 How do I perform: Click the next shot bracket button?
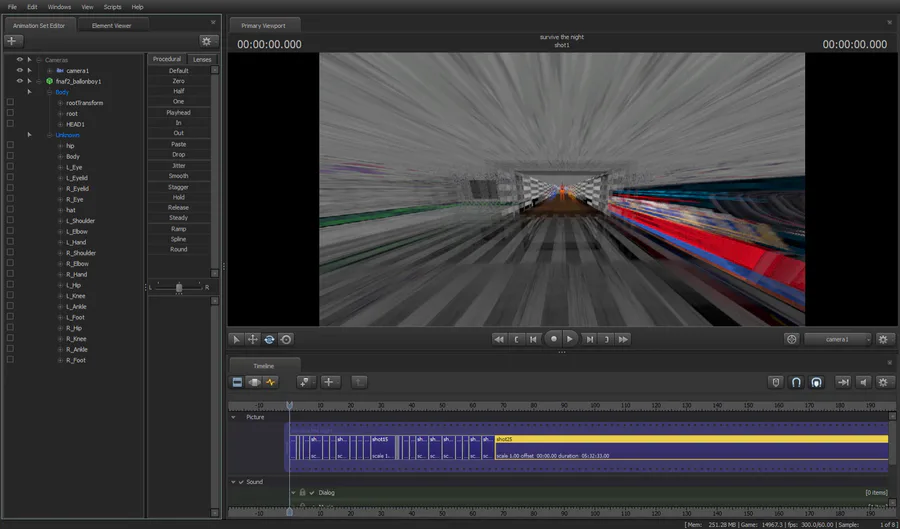click(x=607, y=340)
